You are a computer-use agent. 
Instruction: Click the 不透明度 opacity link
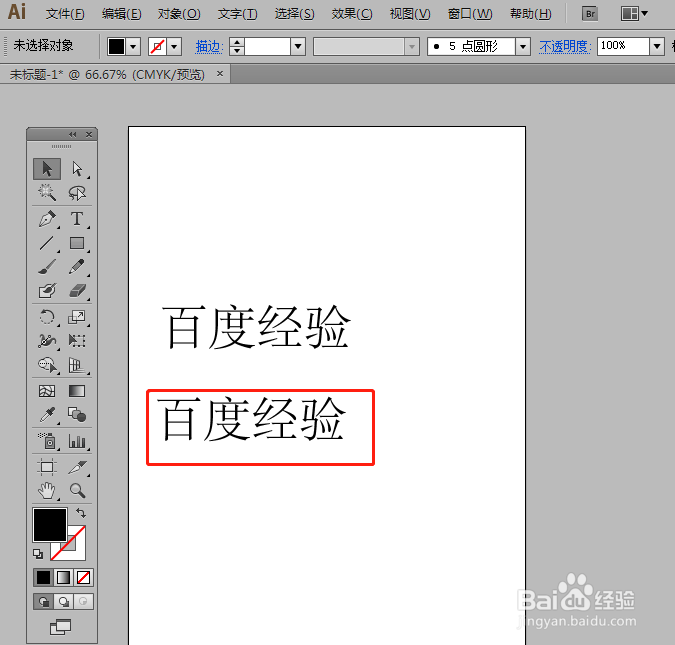tap(565, 47)
